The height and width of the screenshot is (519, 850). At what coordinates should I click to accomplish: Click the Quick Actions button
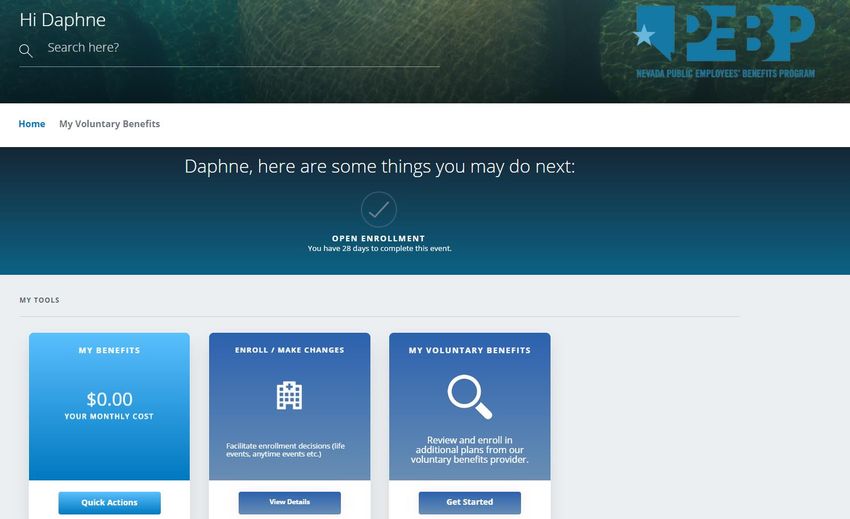[x=110, y=503]
